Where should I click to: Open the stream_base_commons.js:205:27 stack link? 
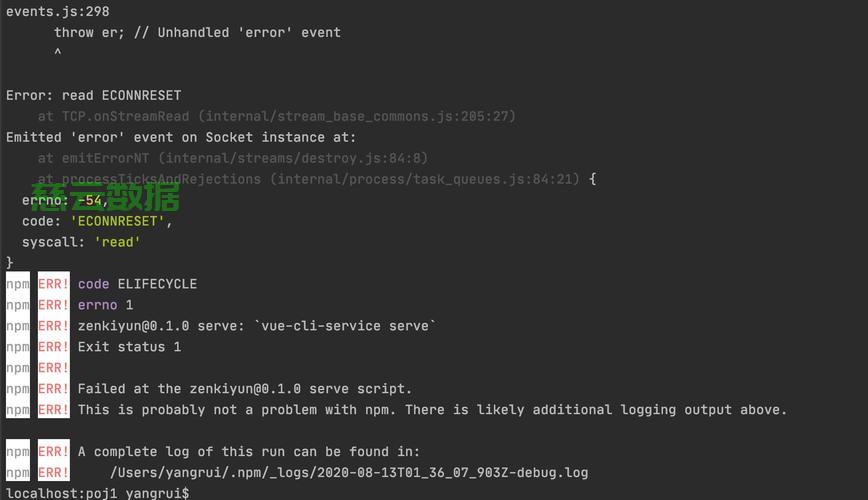click(357, 116)
